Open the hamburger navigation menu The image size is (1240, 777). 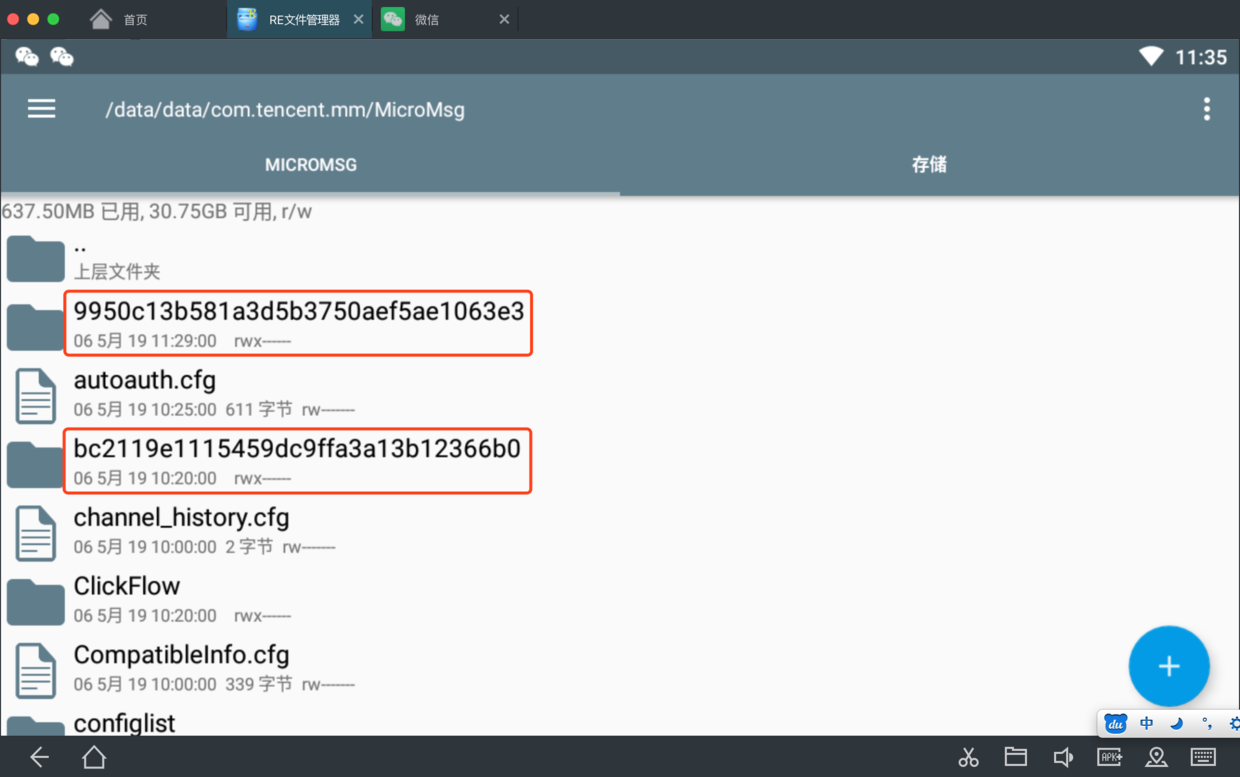[41, 109]
